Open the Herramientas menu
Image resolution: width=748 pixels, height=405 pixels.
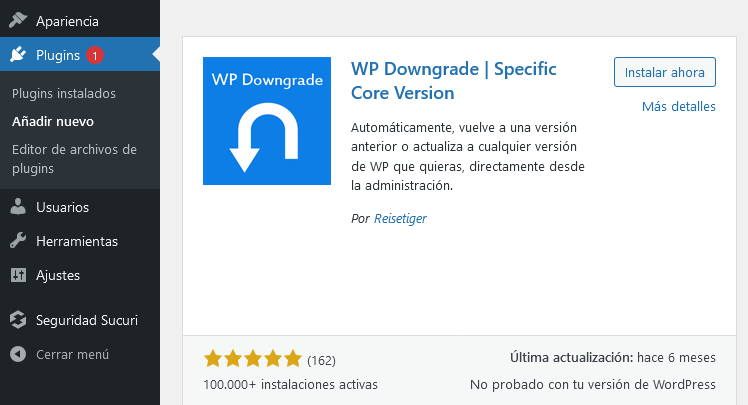pyautogui.click(x=76, y=241)
